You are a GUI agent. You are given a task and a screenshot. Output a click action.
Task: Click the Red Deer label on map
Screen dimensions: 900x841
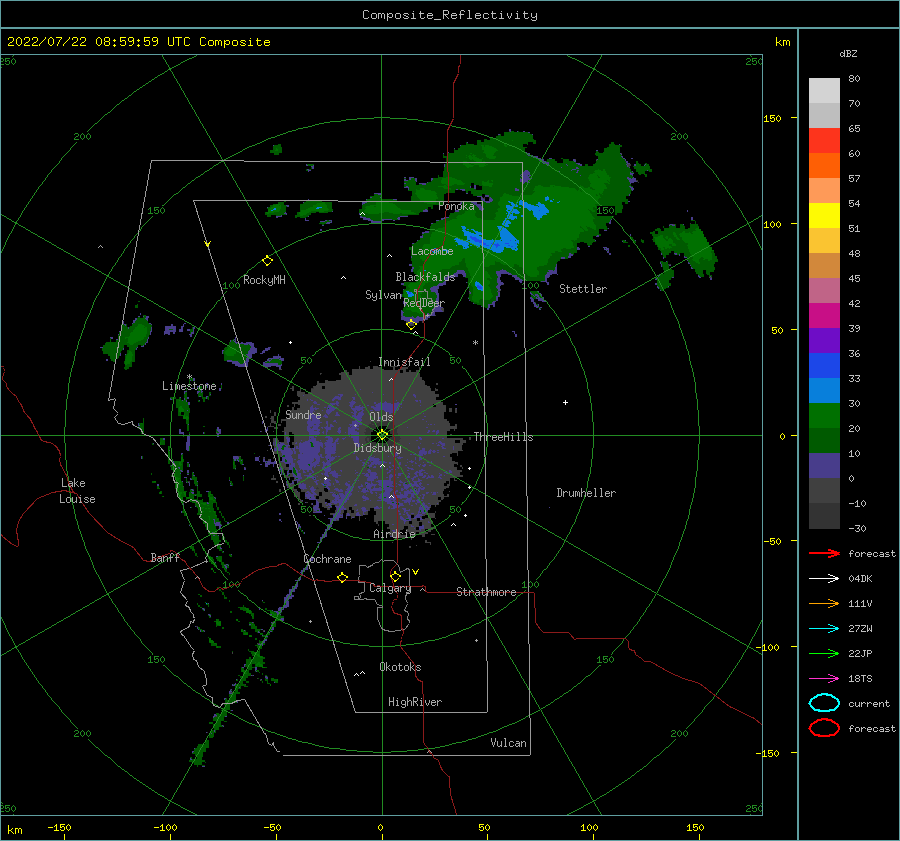click(424, 303)
